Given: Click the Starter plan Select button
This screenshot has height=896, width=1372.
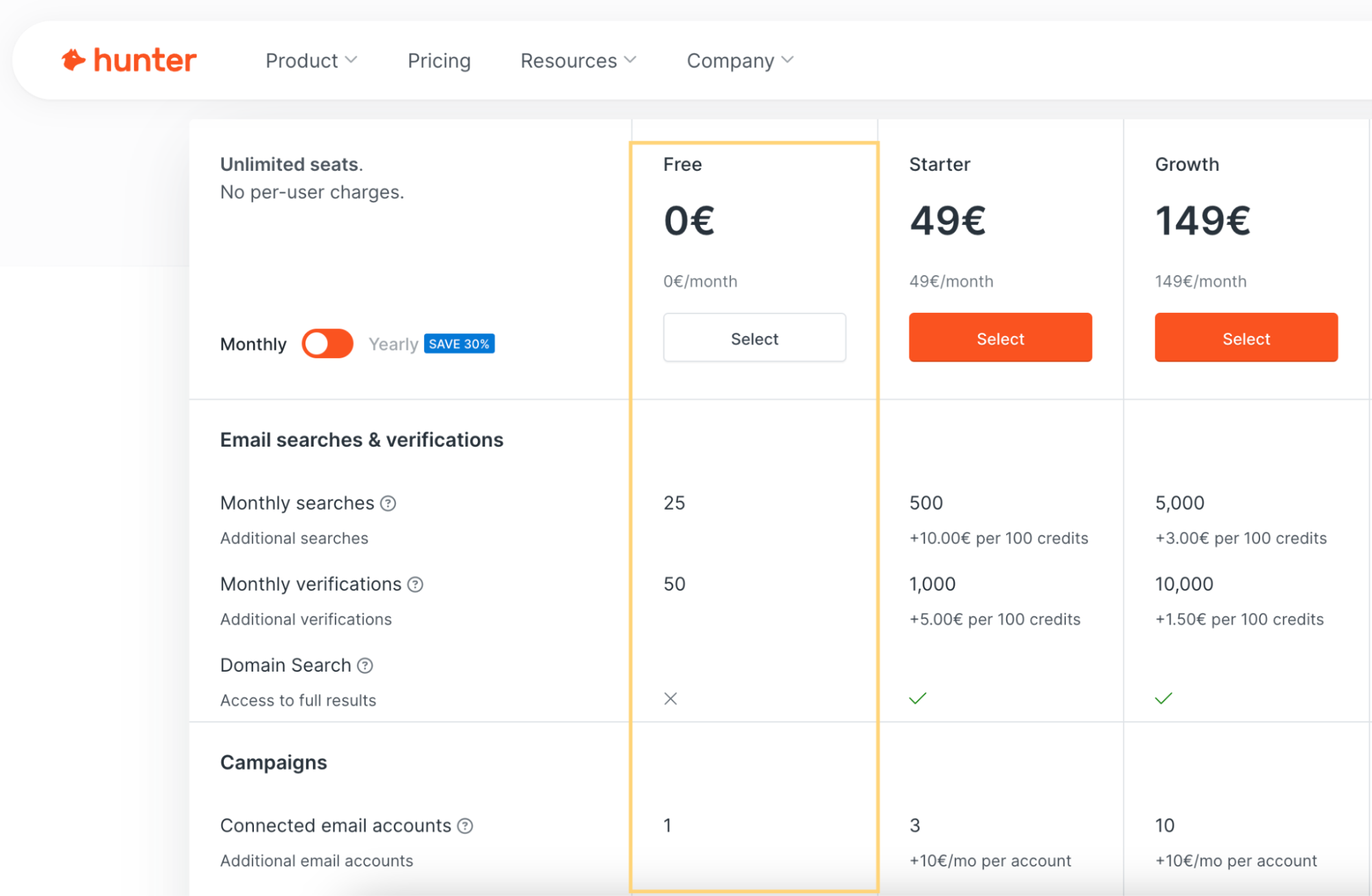Looking at the screenshot, I should (x=1000, y=337).
